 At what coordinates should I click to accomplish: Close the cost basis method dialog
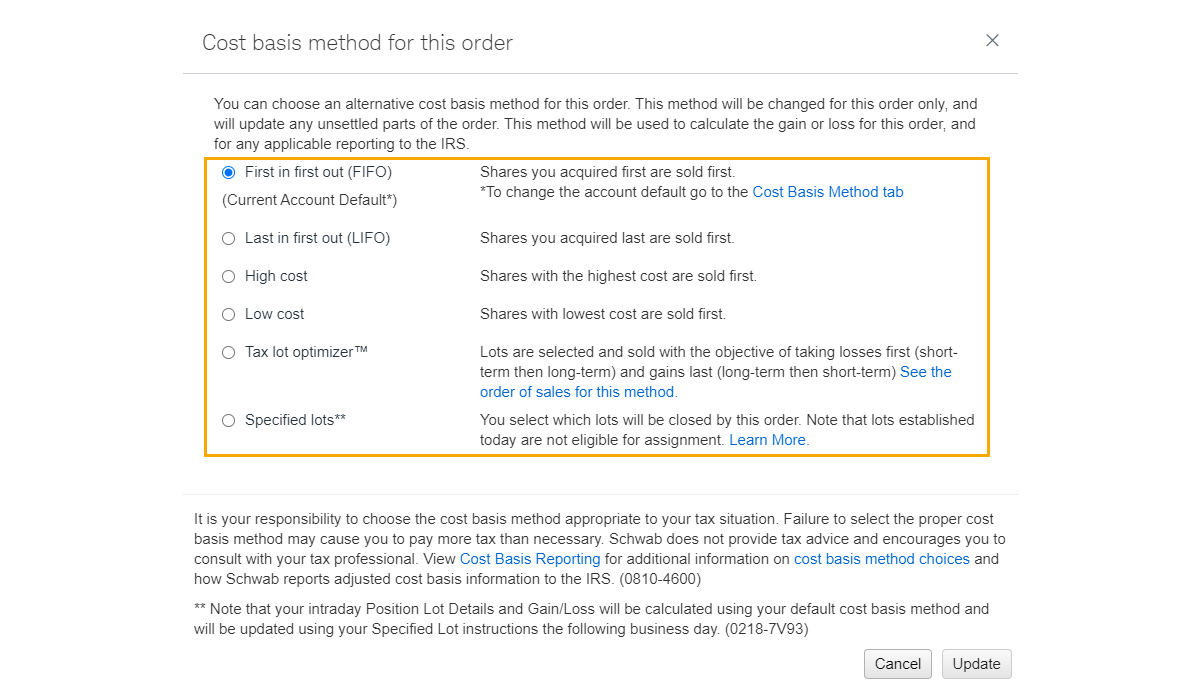tap(992, 40)
